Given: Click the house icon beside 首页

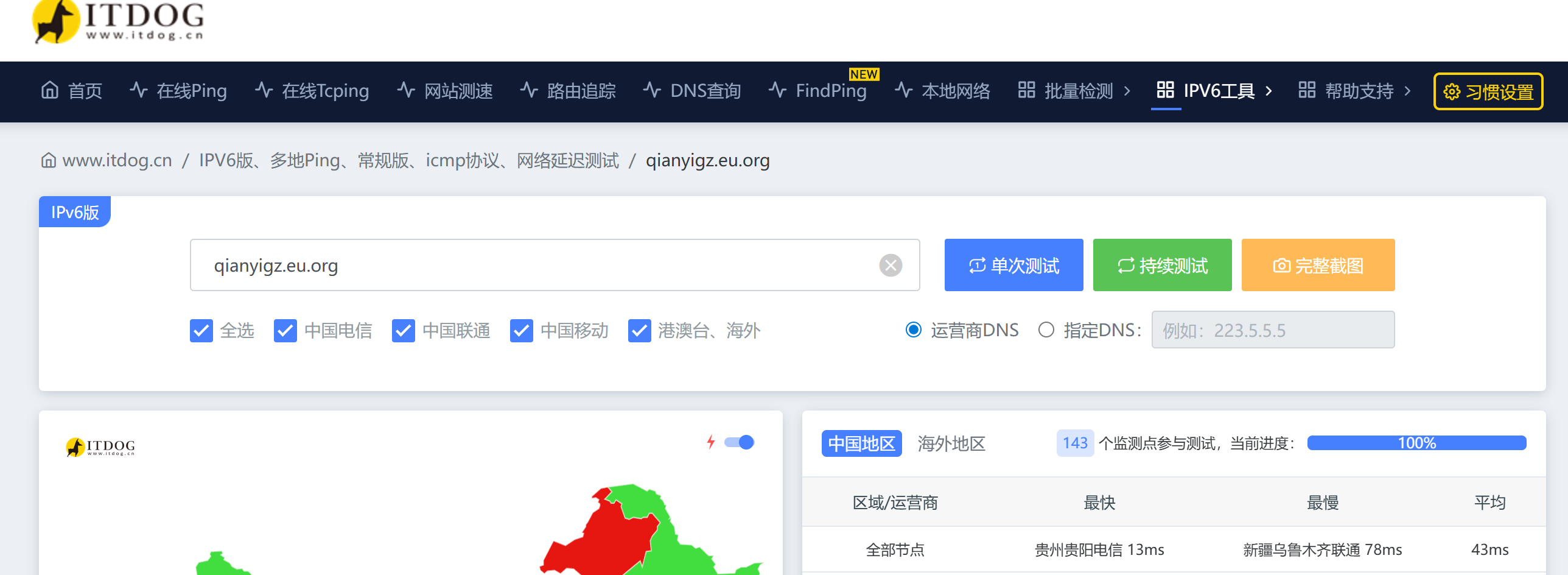Looking at the screenshot, I should (x=50, y=90).
